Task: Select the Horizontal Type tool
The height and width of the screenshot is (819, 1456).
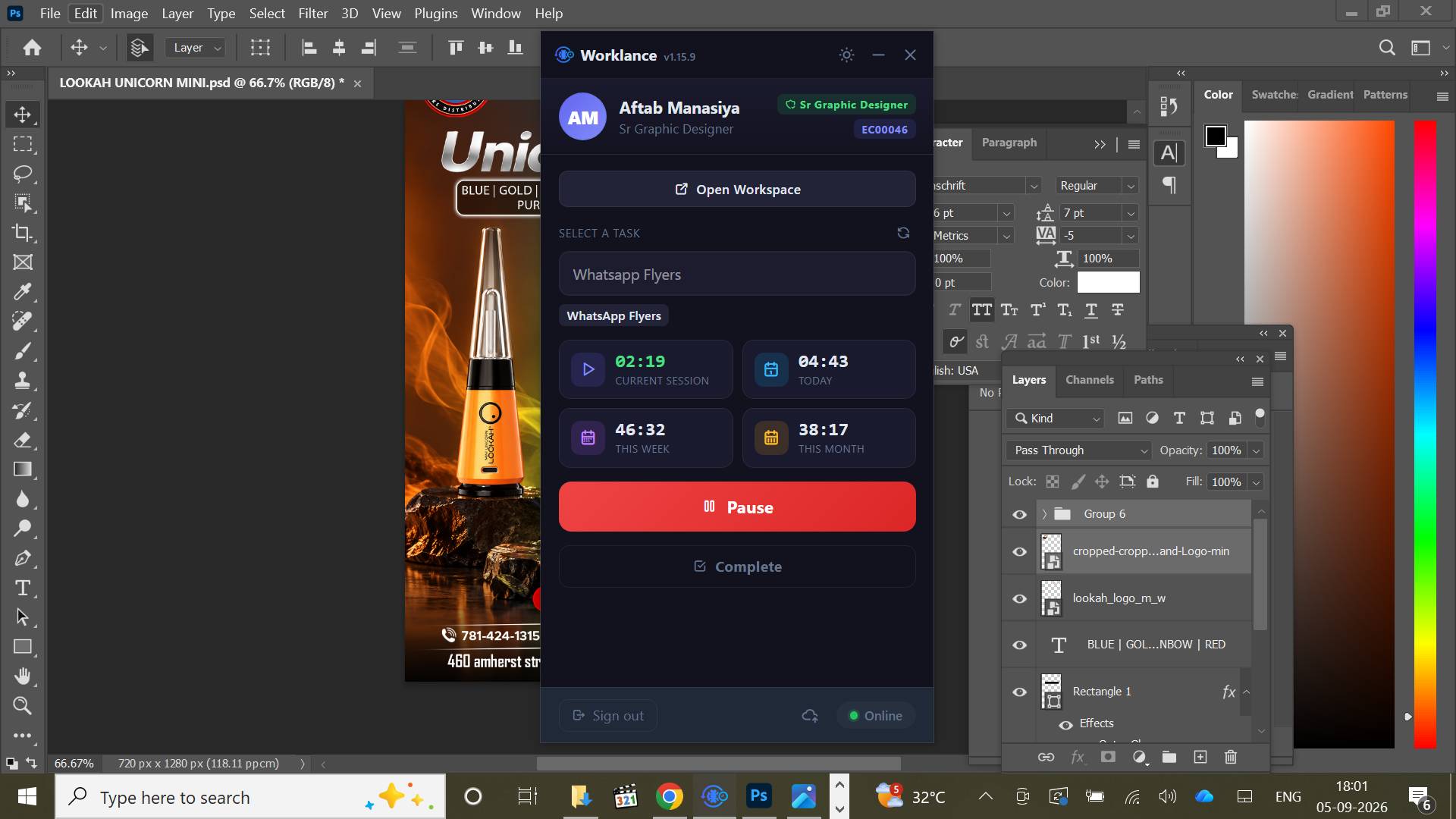Action: point(23,588)
